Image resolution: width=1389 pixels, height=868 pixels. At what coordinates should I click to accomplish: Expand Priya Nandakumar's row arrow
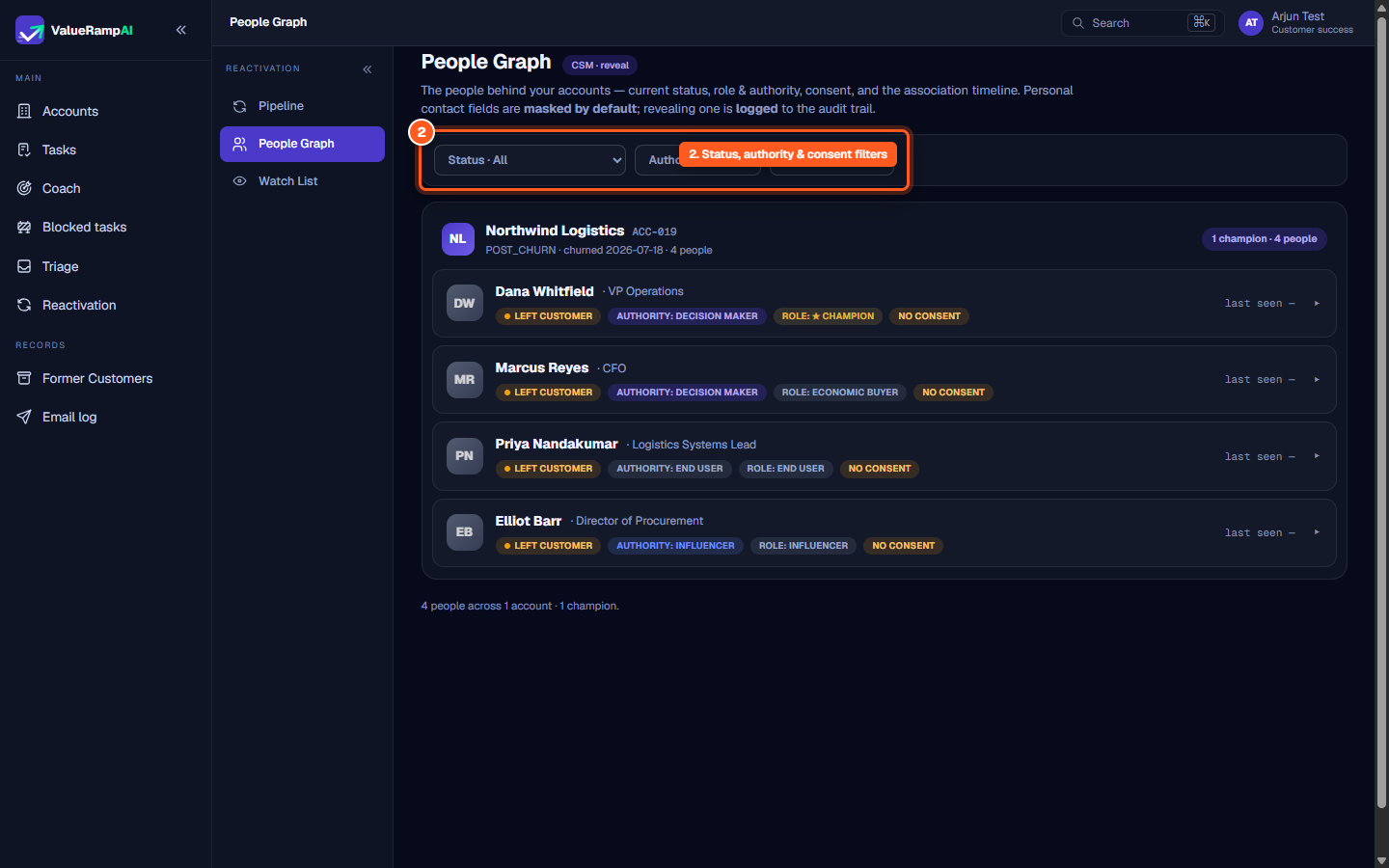click(1317, 455)
